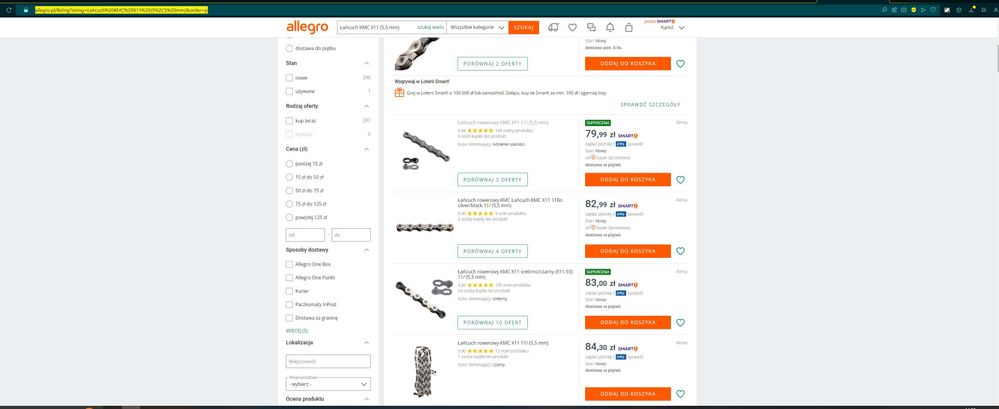
Task: Open favorites heart icon in header
Action: coord(572,27)
